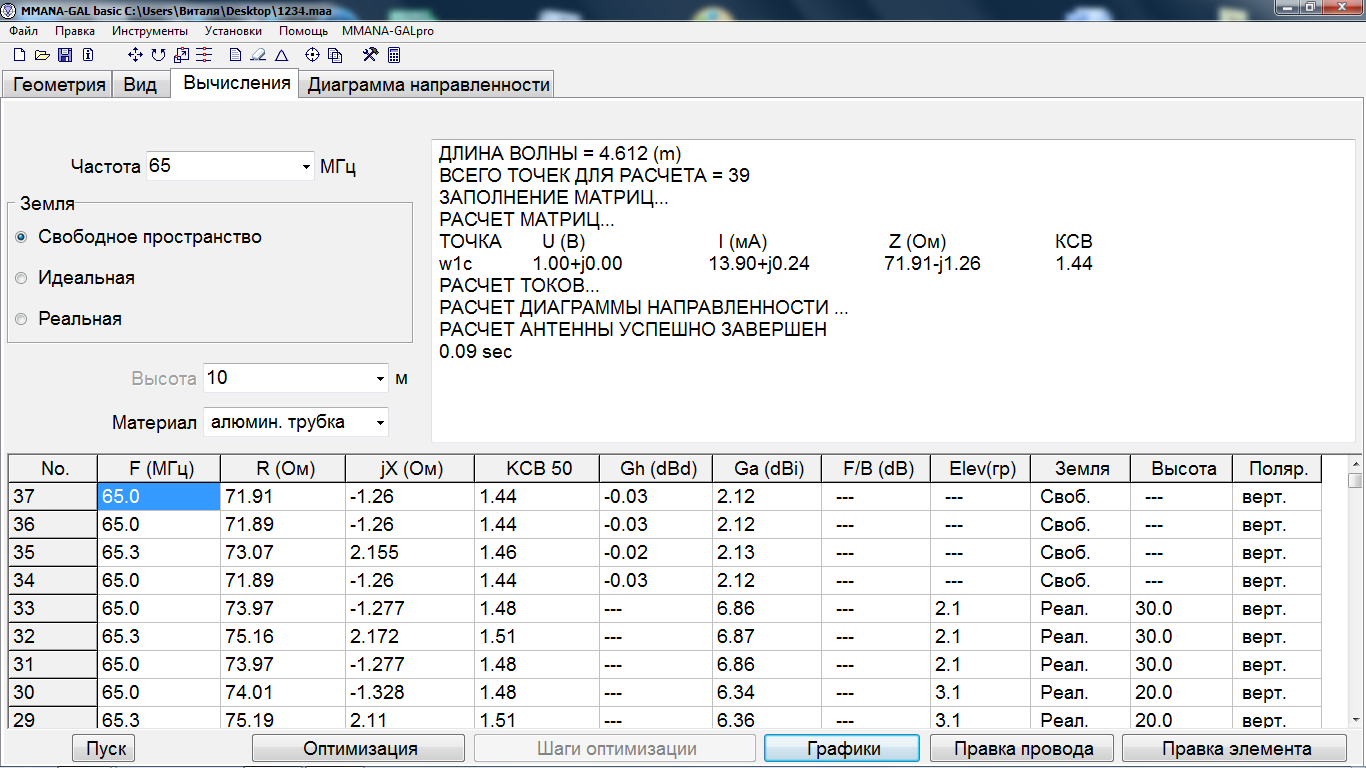Open the Инструменты menu
This screenshot has height=768, width=1366.
[x=150, y=31]
